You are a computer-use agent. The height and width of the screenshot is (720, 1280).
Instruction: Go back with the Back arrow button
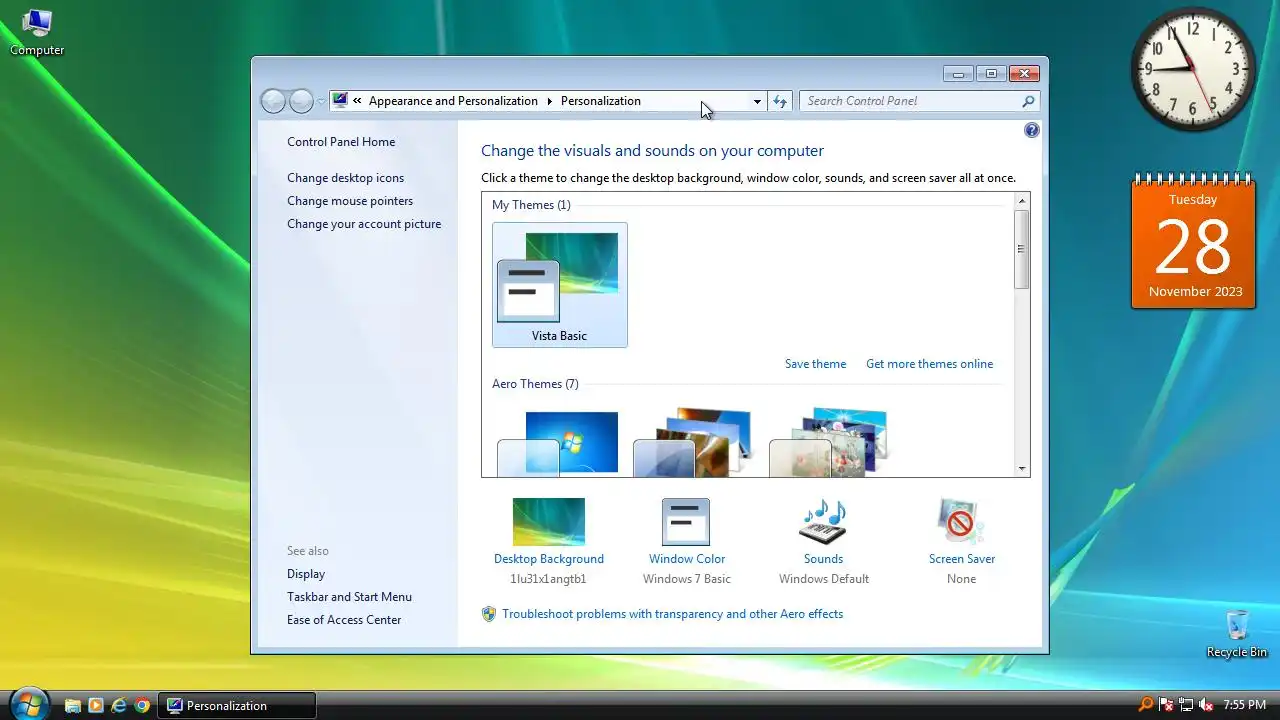click(x=273, y=101)
